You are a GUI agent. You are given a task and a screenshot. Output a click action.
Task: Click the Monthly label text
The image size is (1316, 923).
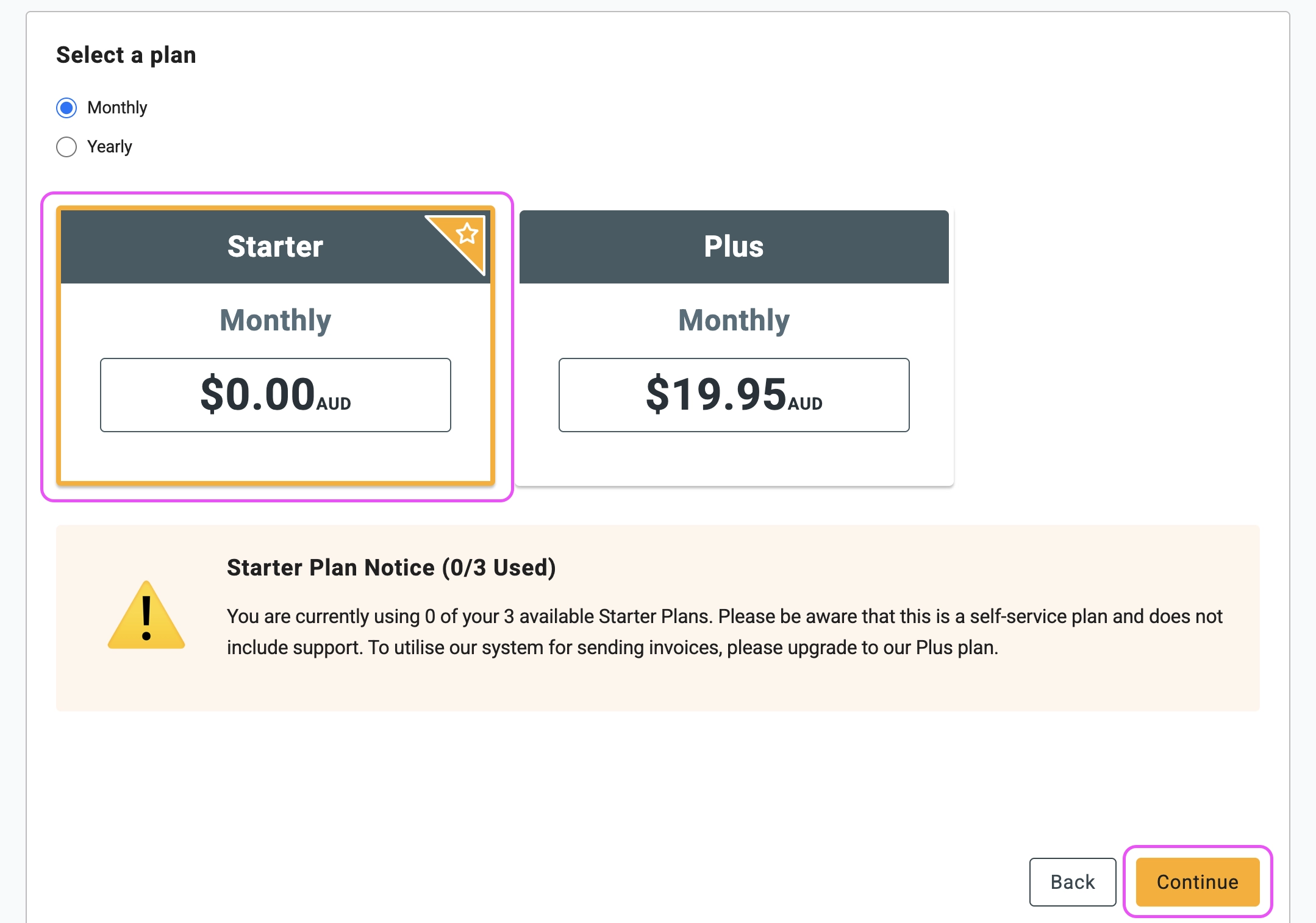pos(117,108)
